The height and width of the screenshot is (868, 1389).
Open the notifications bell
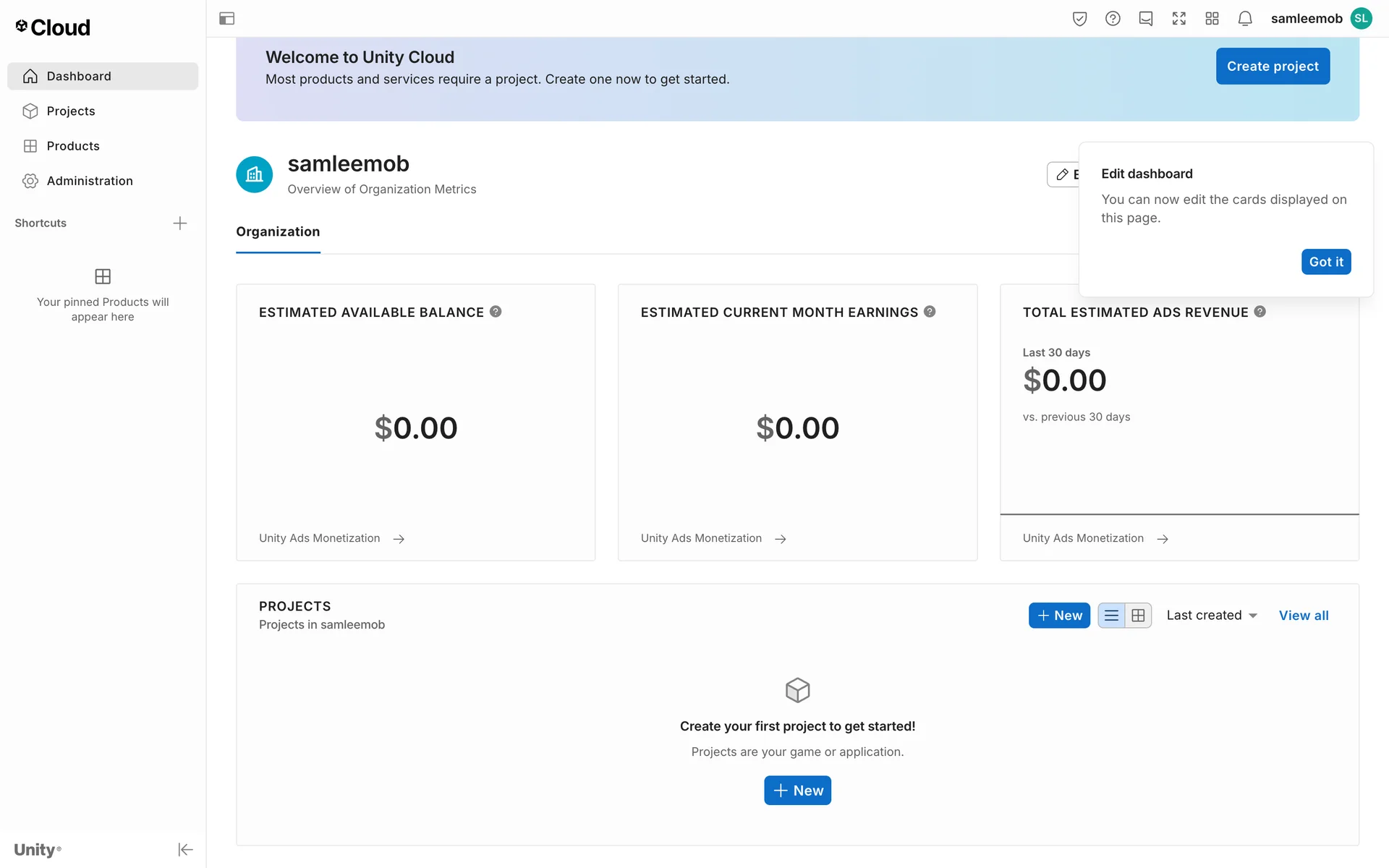click(1245, 19)
